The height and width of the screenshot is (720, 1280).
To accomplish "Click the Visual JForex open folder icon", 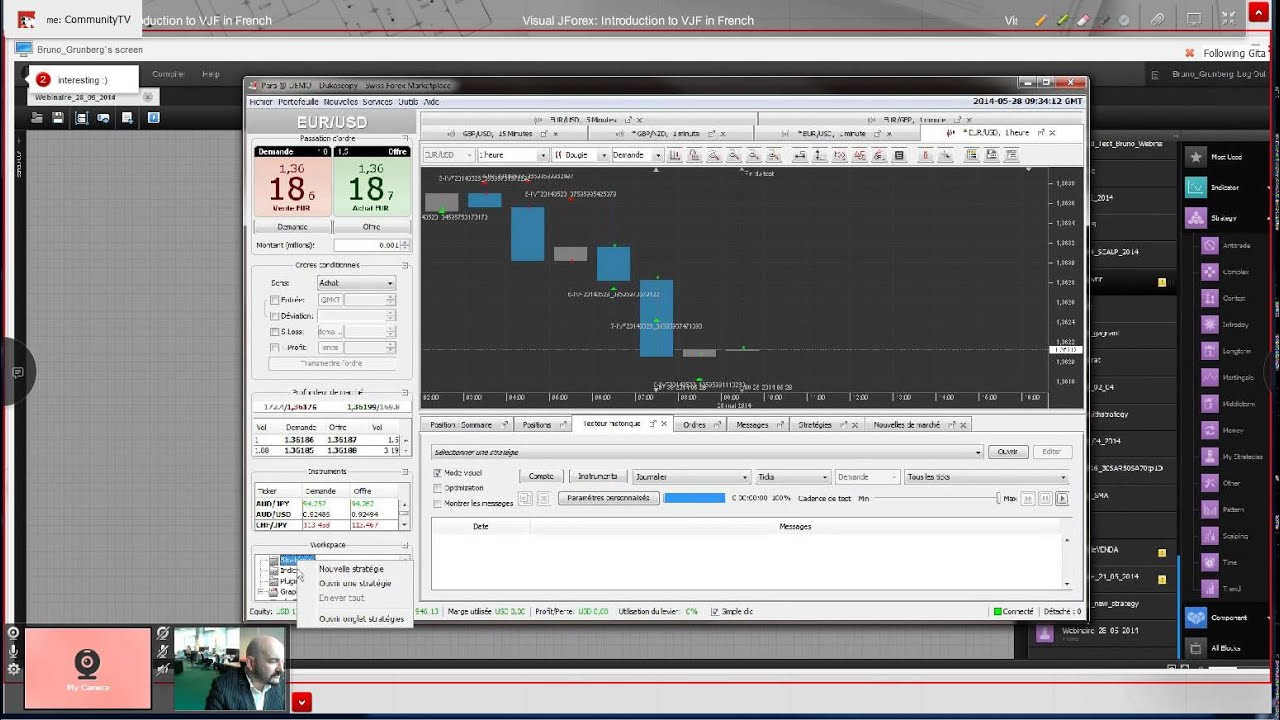I will pyautogui.click(x=37, y=118).
